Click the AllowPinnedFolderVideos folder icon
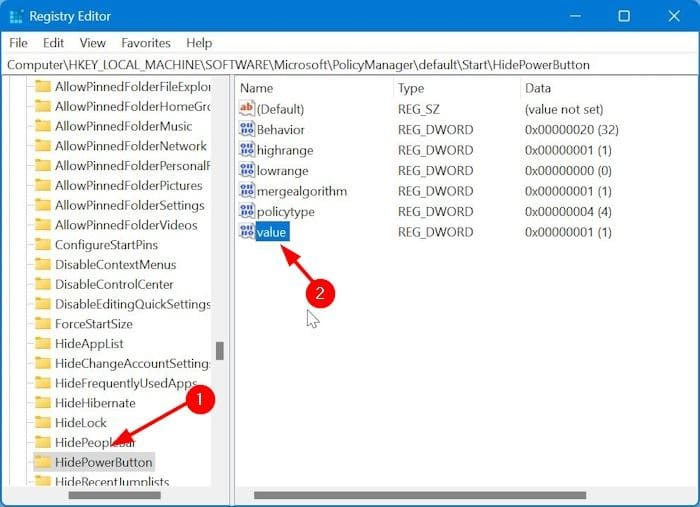 [x=43, y=224]
